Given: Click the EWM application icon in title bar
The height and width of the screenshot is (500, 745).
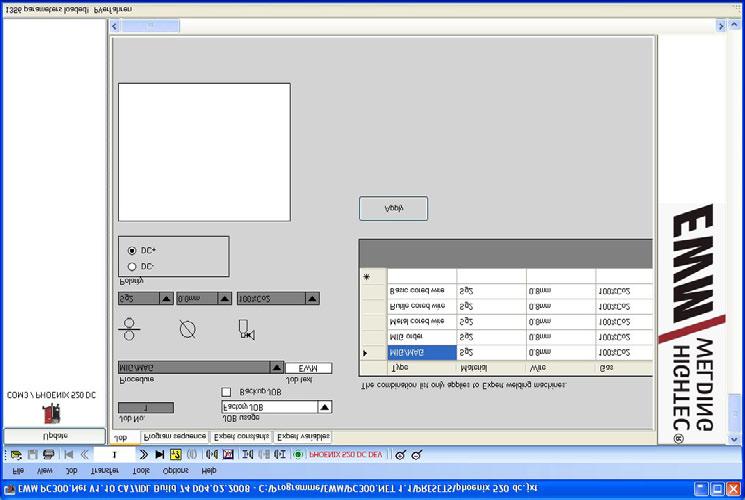Looking at the screenshot, I should click(9, 489).
